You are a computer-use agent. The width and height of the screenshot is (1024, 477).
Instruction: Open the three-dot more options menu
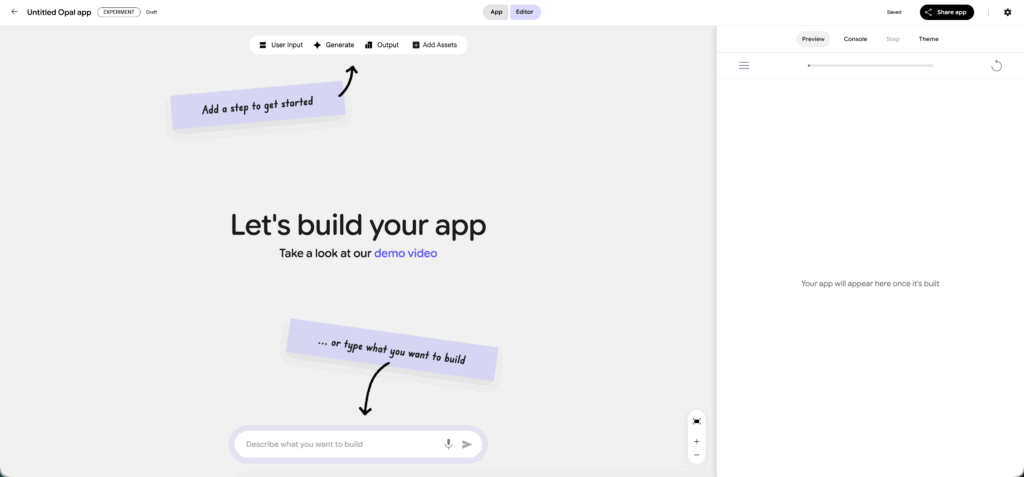[988, 12]
